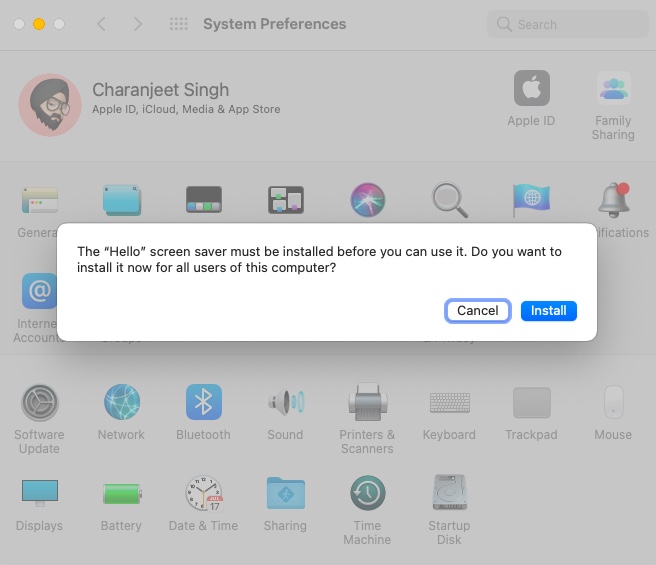This screenshot has width=656, height=565.
Task: Open the Dock & Menu Bar icon
Action: (x=204, y=200)
